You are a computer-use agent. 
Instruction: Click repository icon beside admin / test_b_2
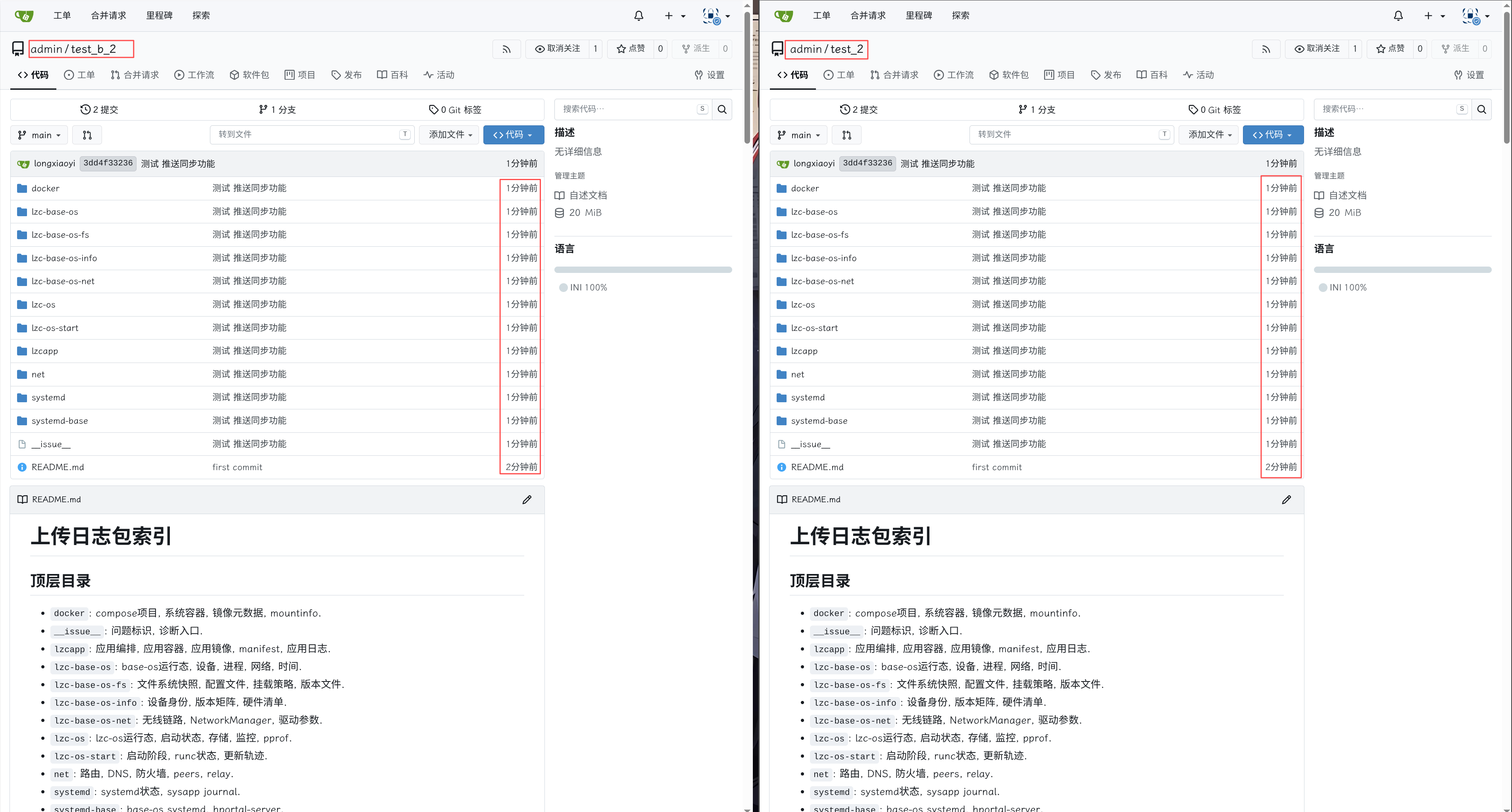click(18, 49)
